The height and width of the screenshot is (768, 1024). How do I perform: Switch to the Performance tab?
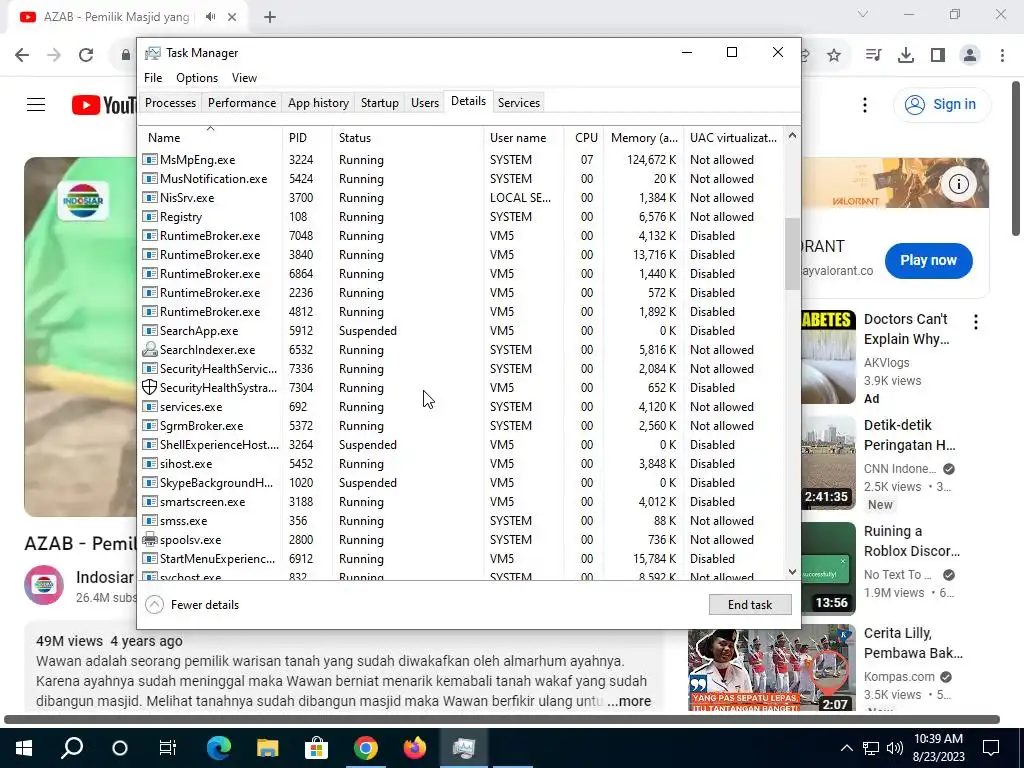pos(242,103)
